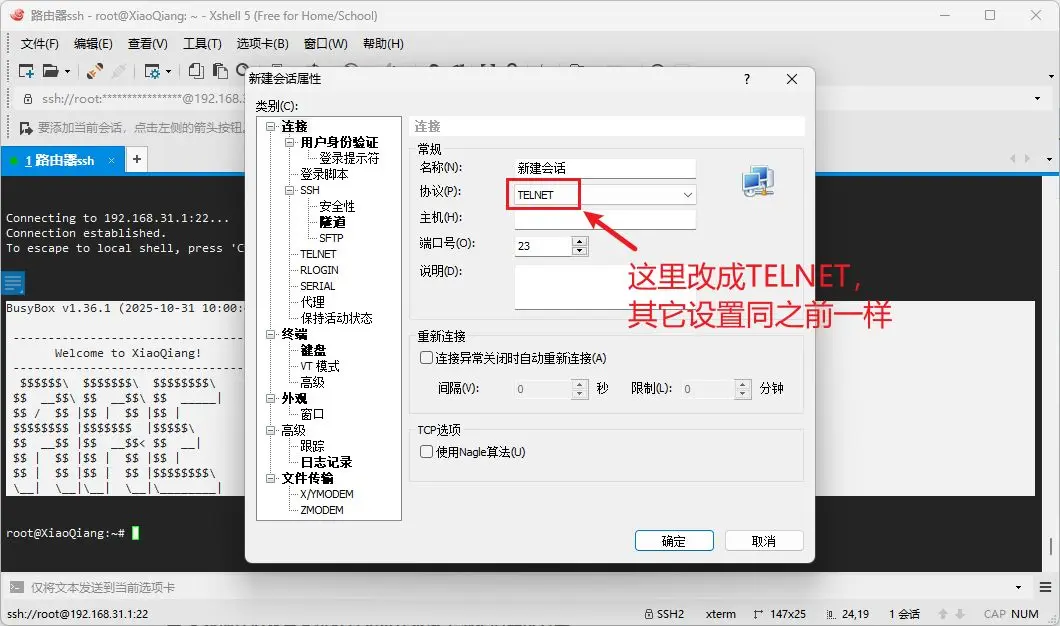Viewport: 1060px width, 626px height.
Task: Click the 确定 button
Action: point(674,540)
